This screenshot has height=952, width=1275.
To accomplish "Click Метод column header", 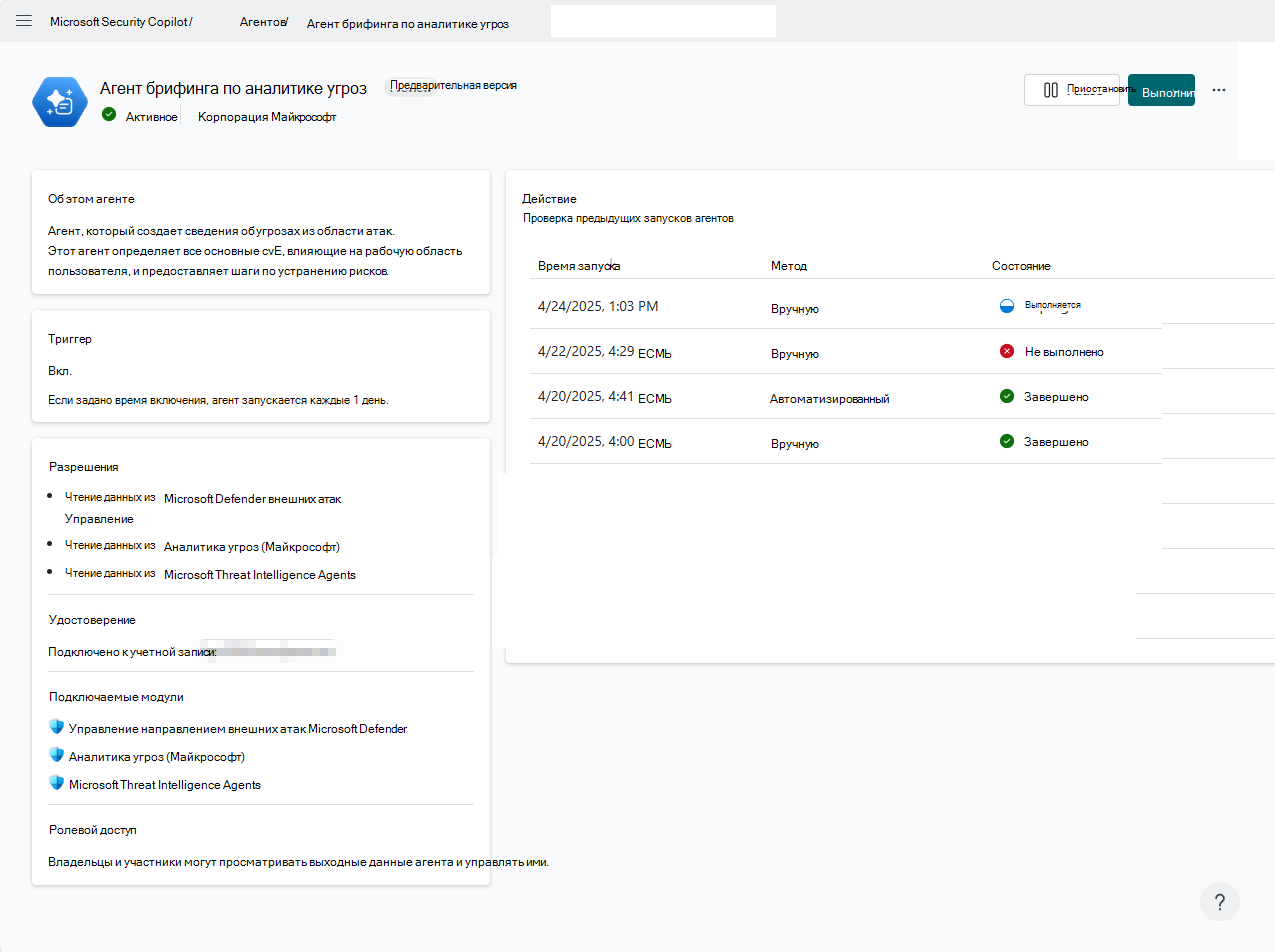I will [x=788, y=266].
